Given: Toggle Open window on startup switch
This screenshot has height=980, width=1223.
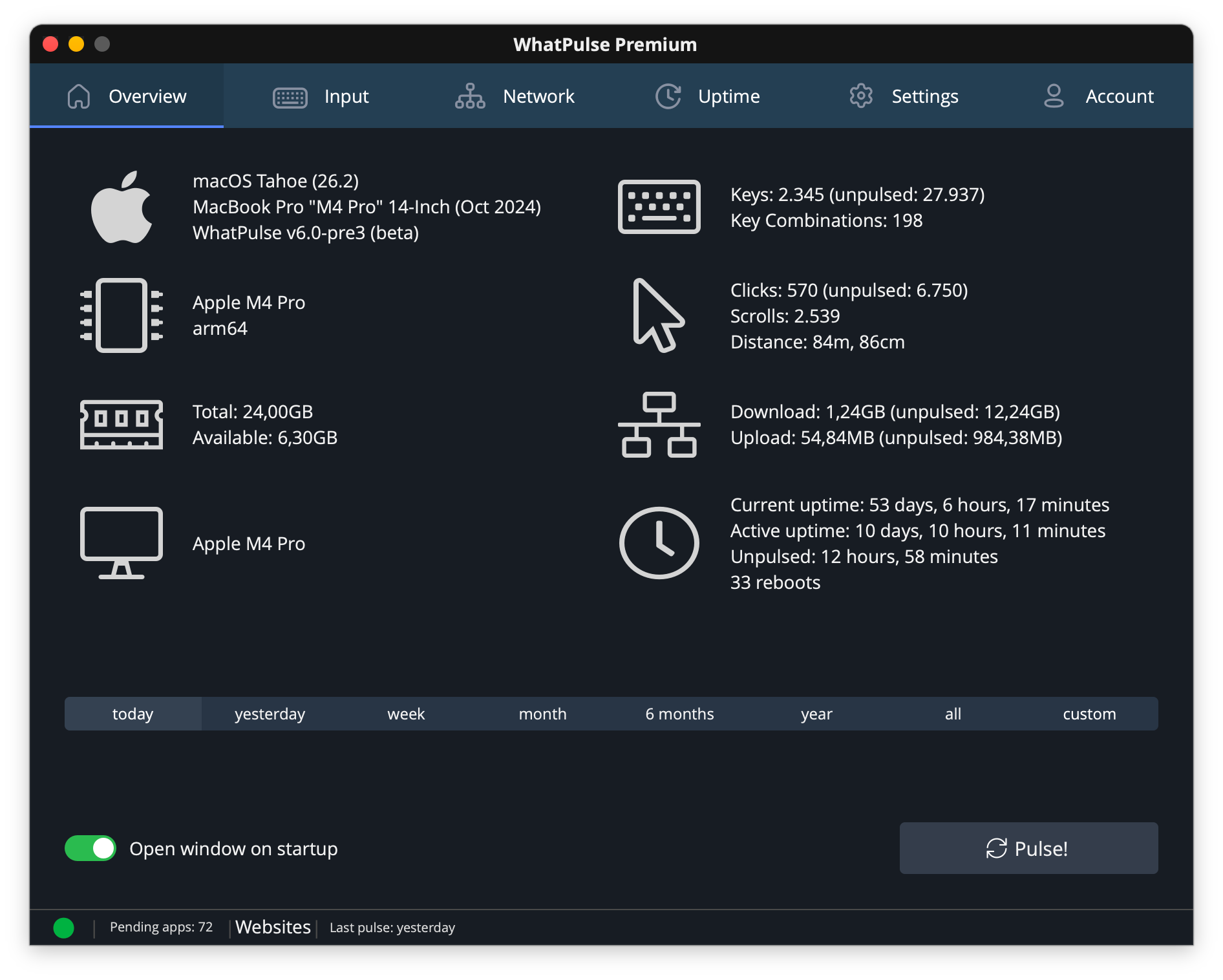Looking at the screenshot, I should click(90, 848).
